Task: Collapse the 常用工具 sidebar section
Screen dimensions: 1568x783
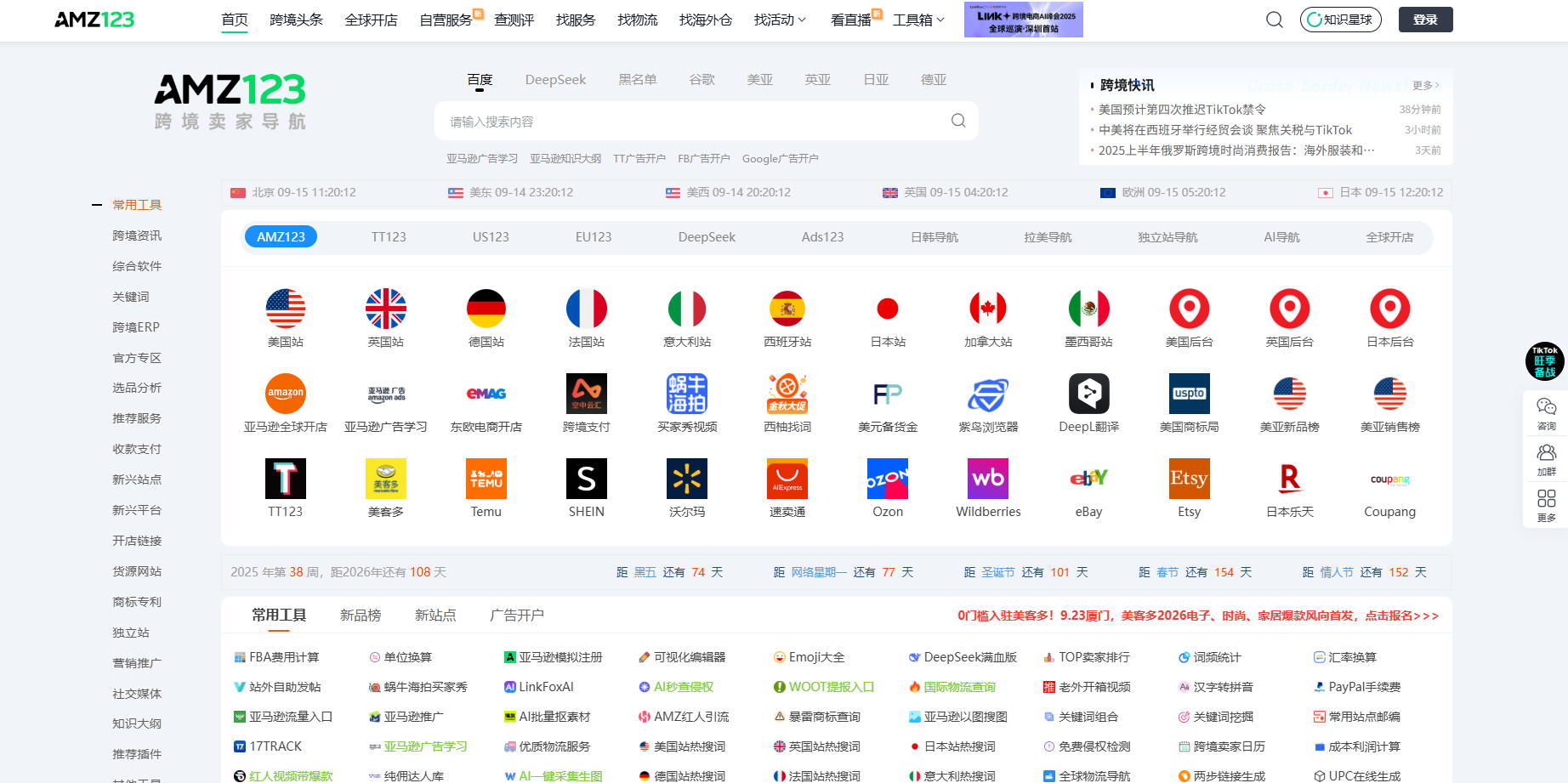Action: click(97, 205)
